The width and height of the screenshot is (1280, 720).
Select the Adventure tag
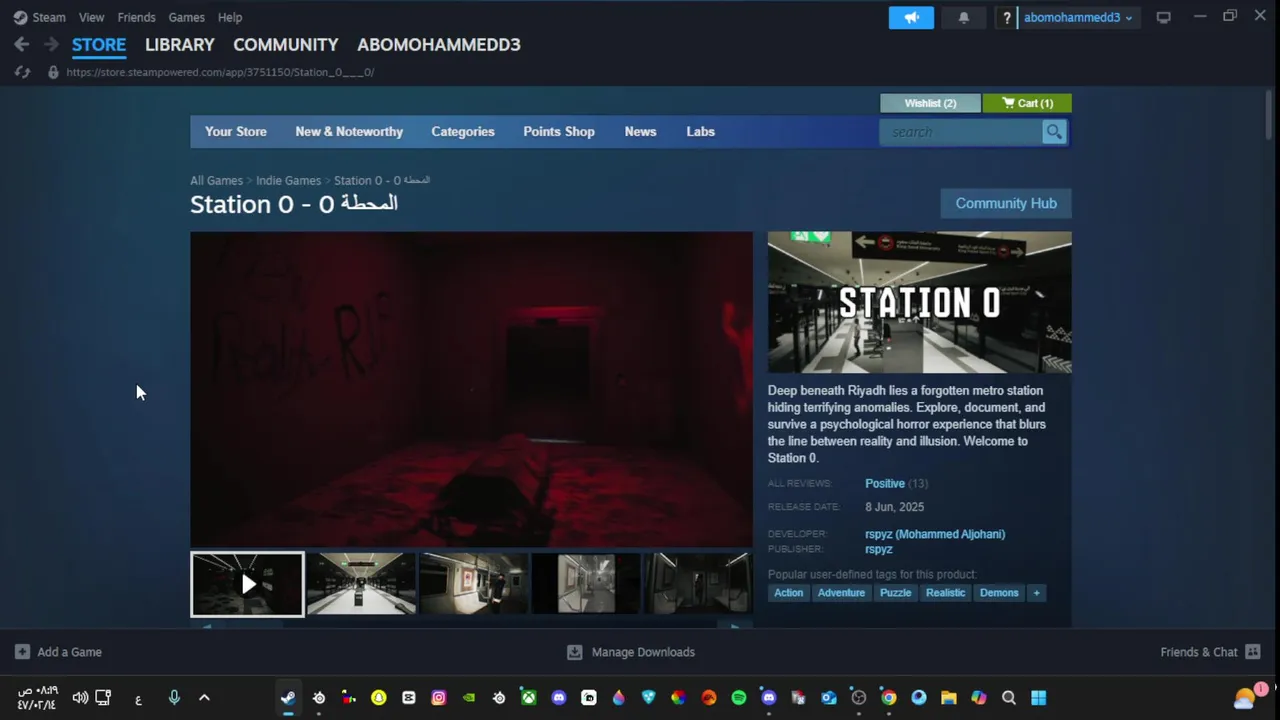841,593
